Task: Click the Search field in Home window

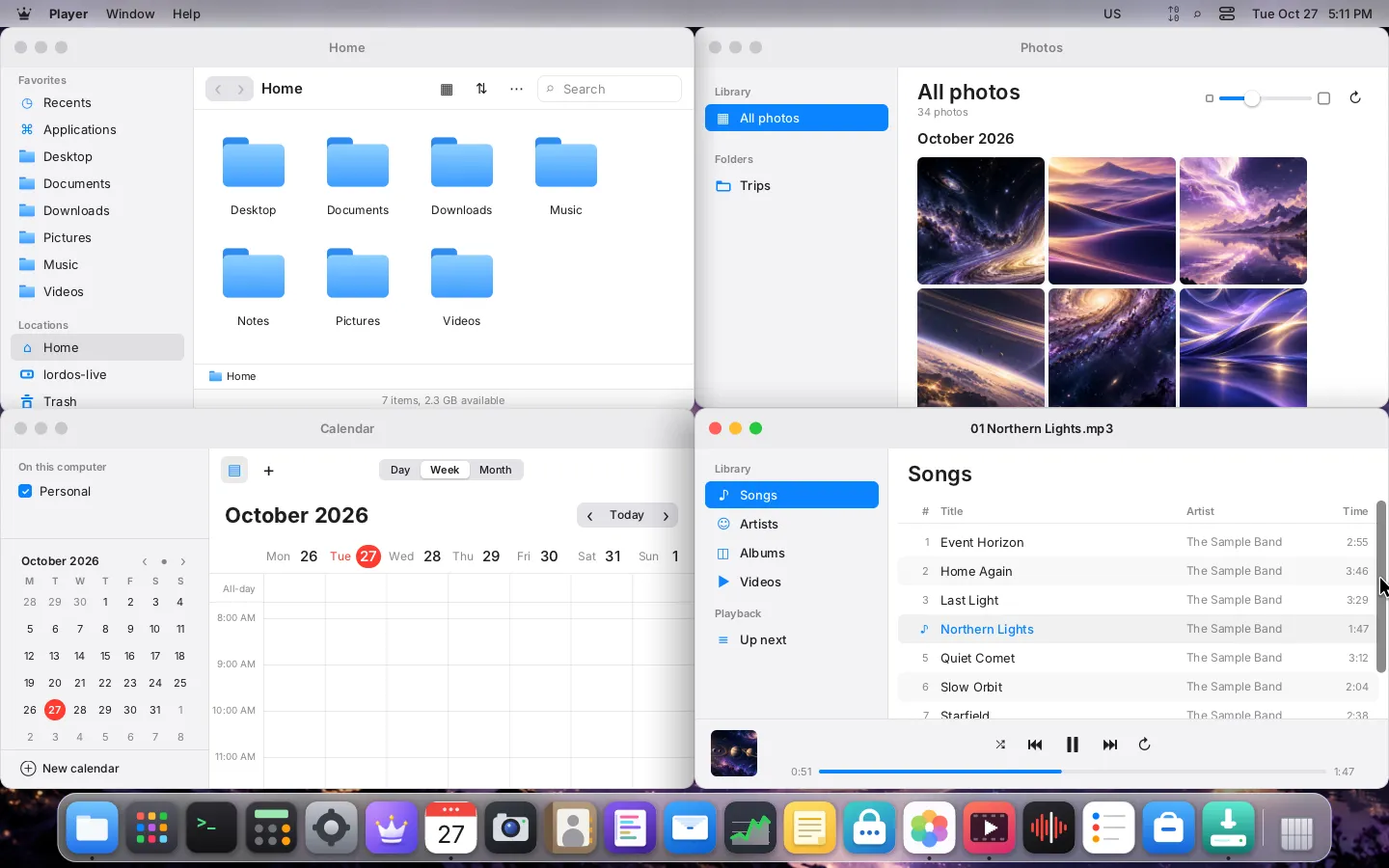Action: click(x=610, y=89)
